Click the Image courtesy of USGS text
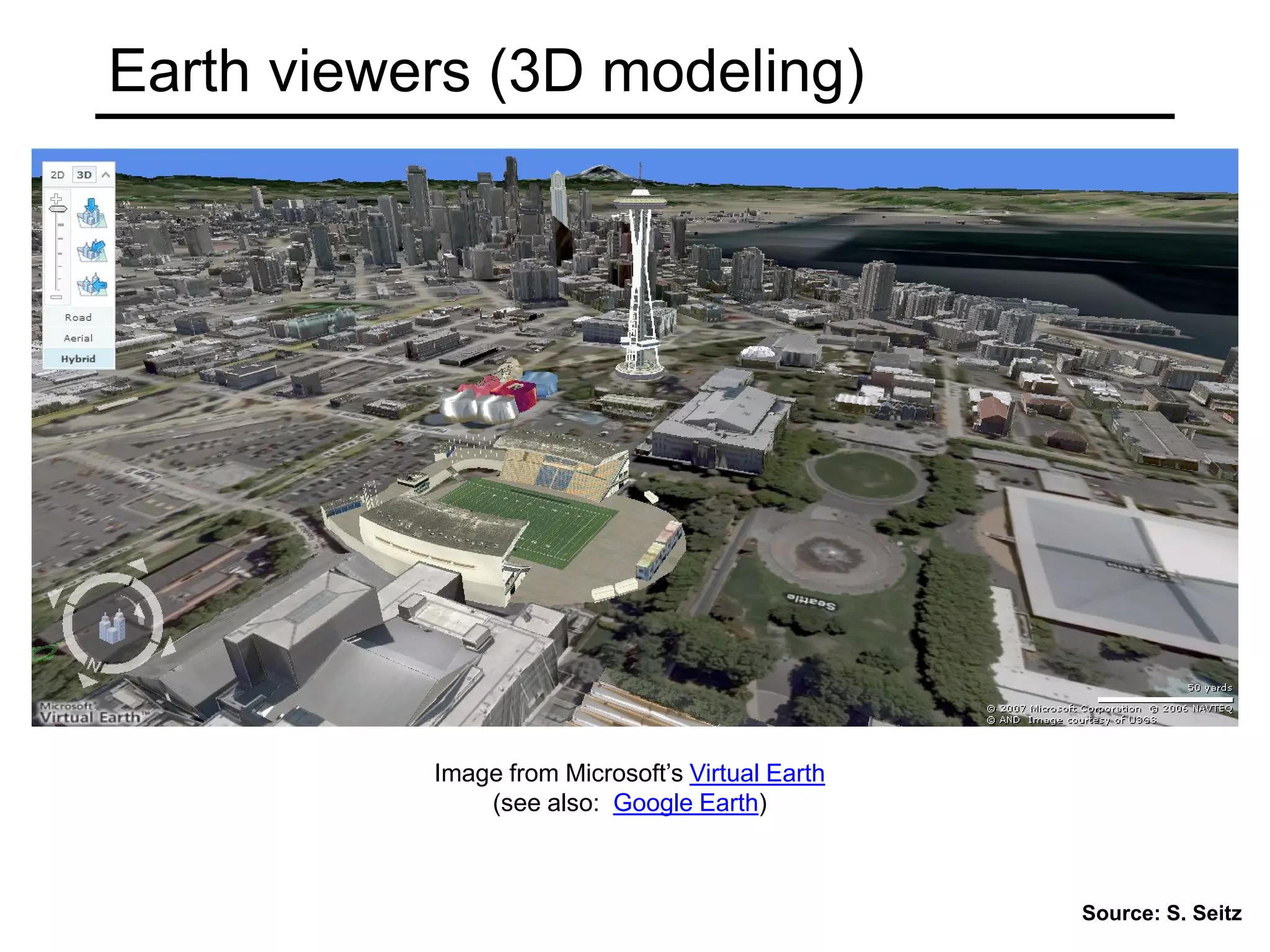 (1092, 720)
